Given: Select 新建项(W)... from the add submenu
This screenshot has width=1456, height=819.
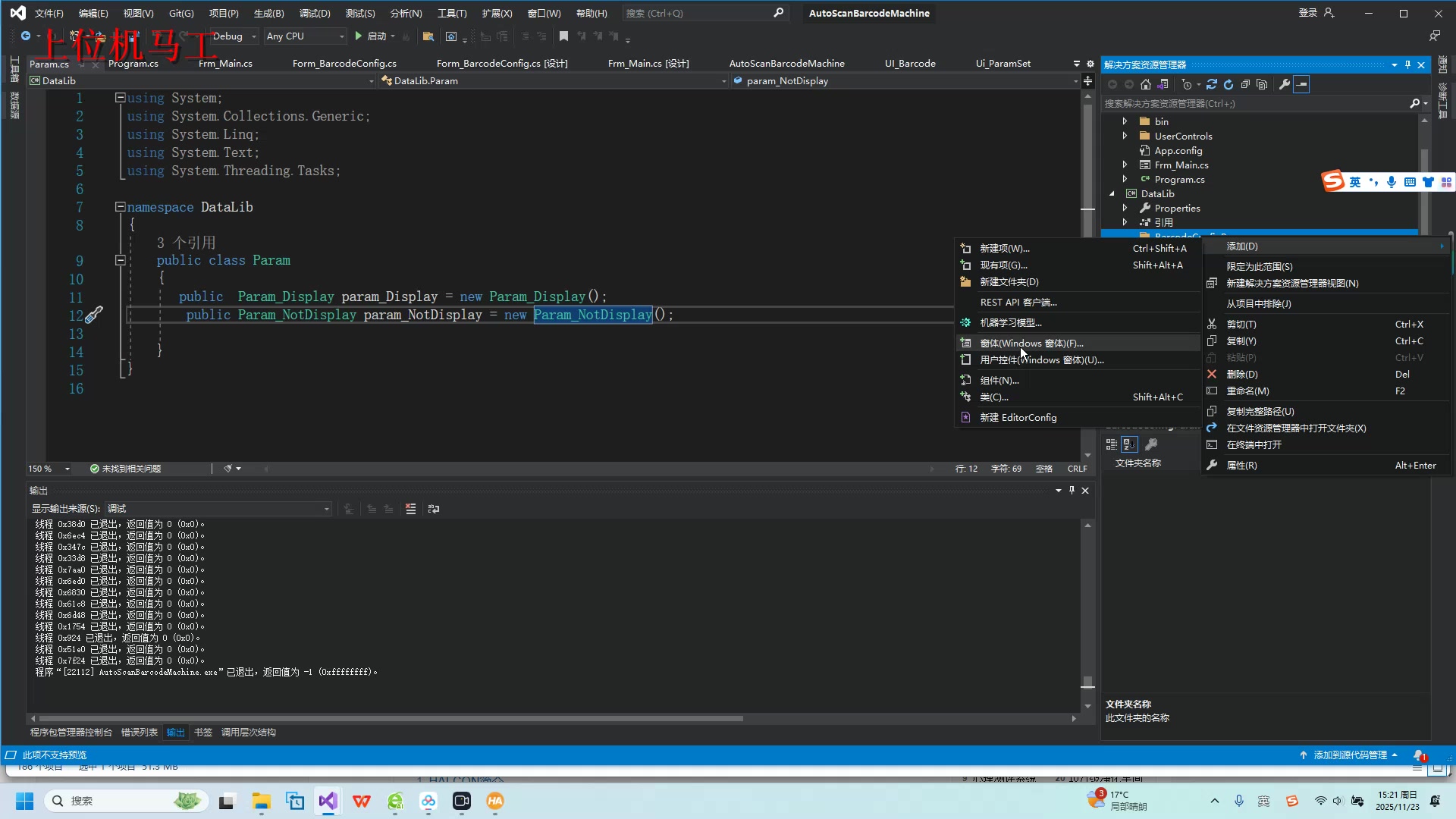Looking at the screenshot, I should [x=1078, y=248].
